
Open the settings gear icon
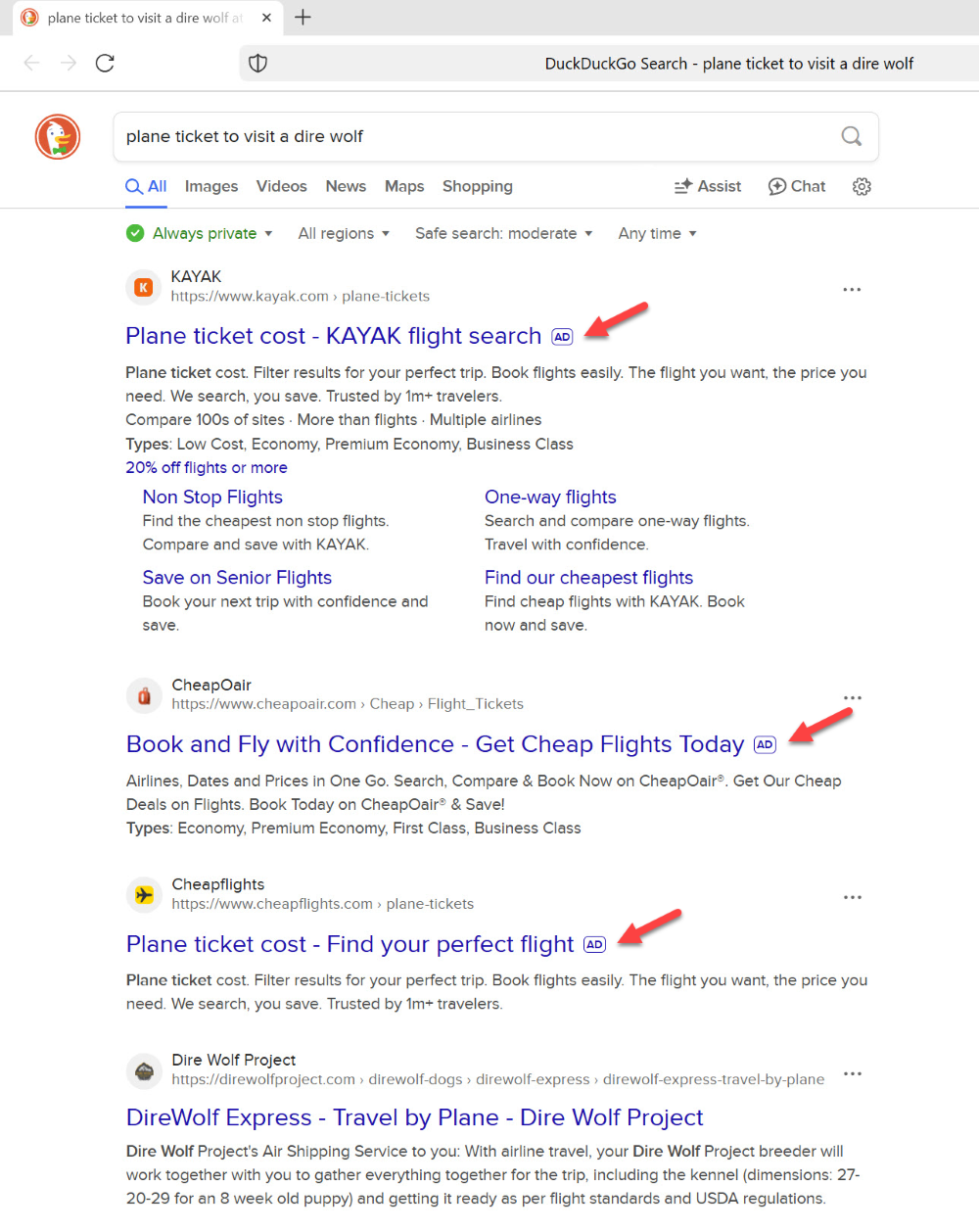tap(862, 186)
